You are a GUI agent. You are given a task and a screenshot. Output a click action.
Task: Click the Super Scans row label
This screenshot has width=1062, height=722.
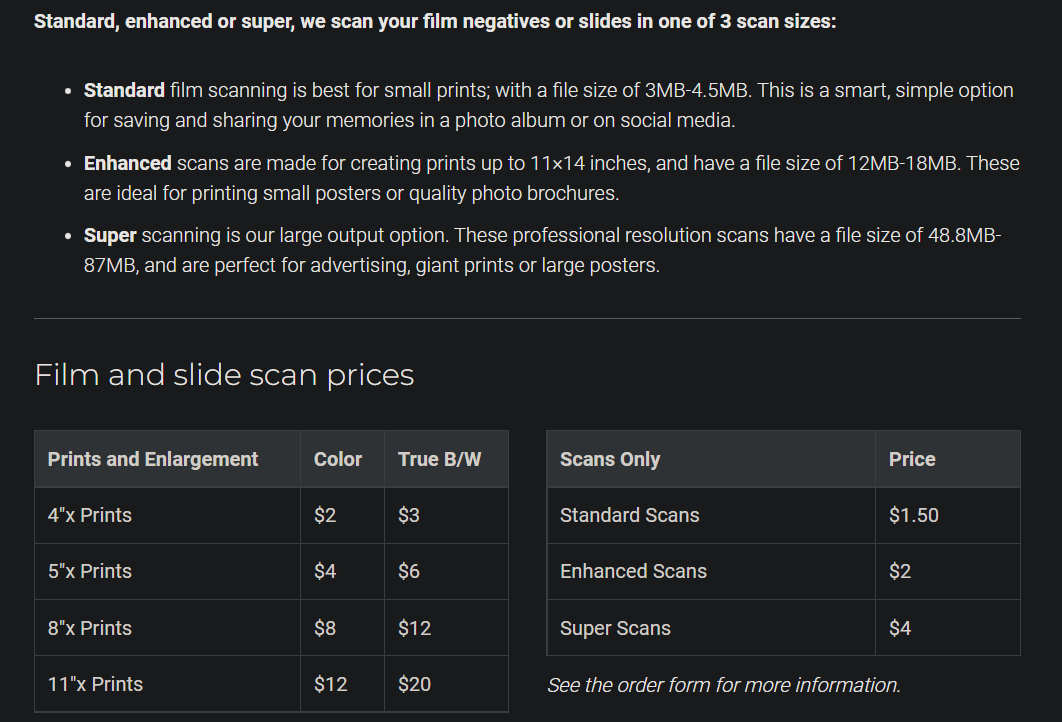pyautogui.click(x=615, y=628)
